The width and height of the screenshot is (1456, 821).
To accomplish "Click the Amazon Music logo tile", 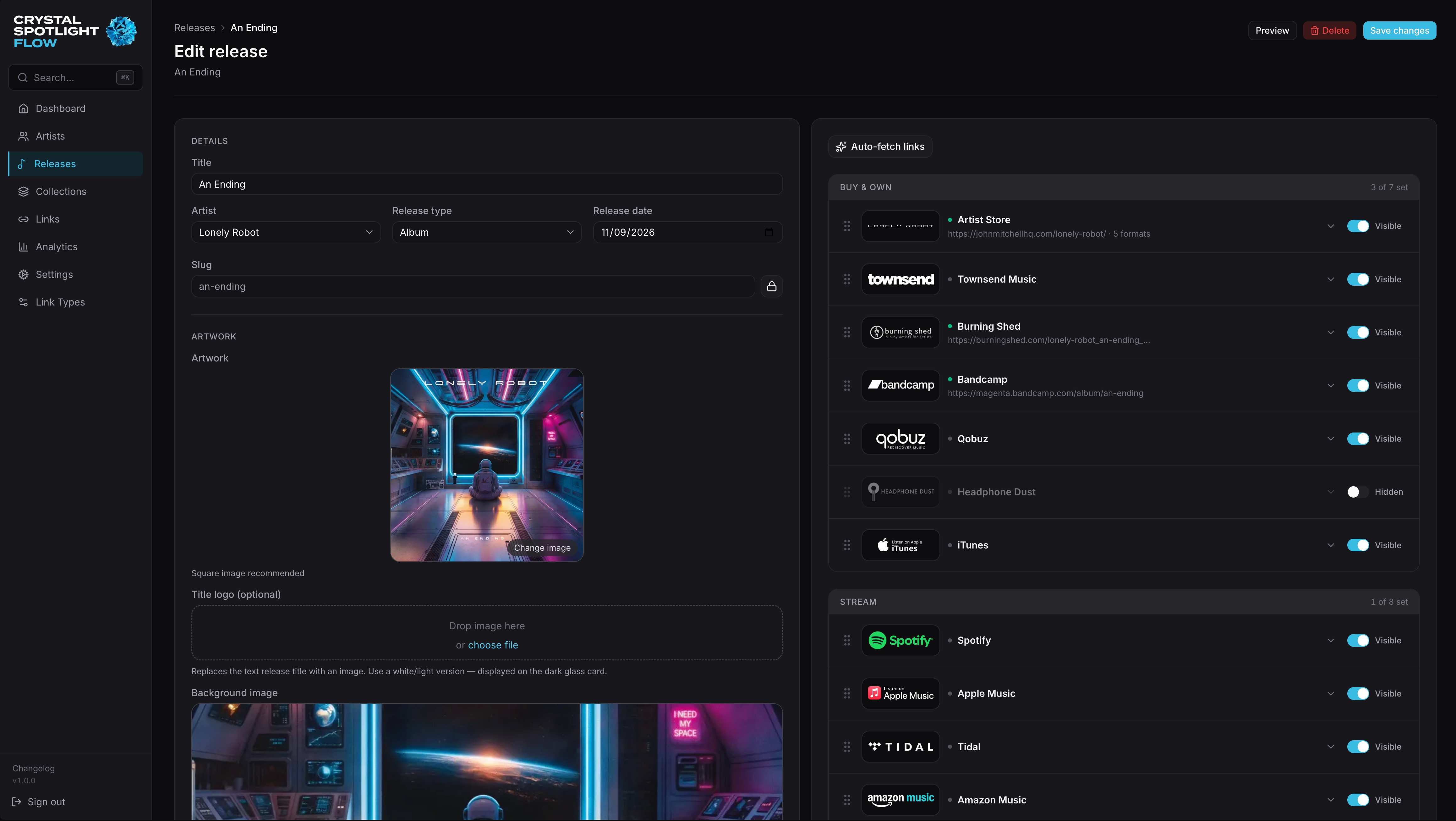I will (900, 800).
